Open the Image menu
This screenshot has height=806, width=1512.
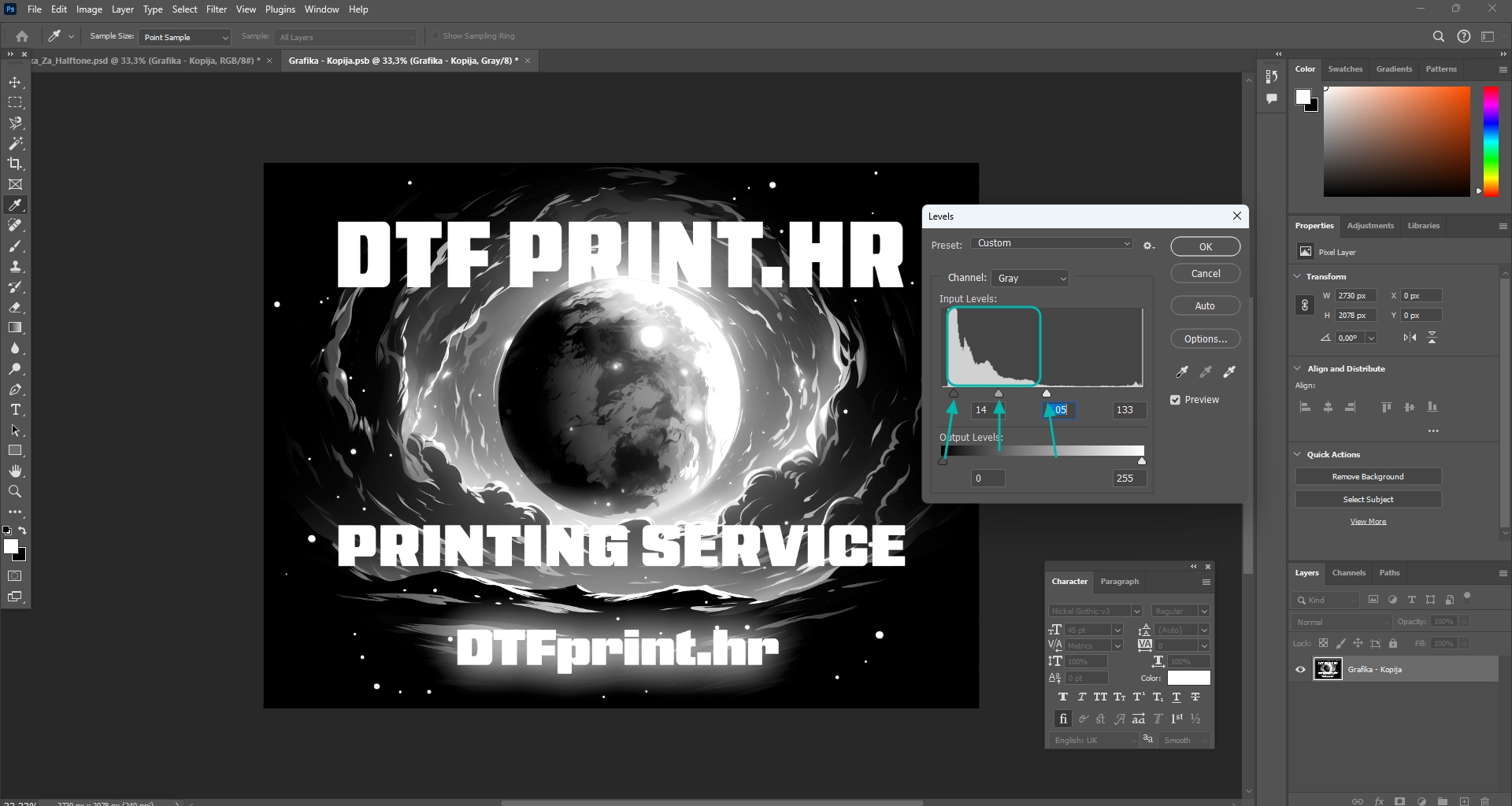[x=89, y=9]
